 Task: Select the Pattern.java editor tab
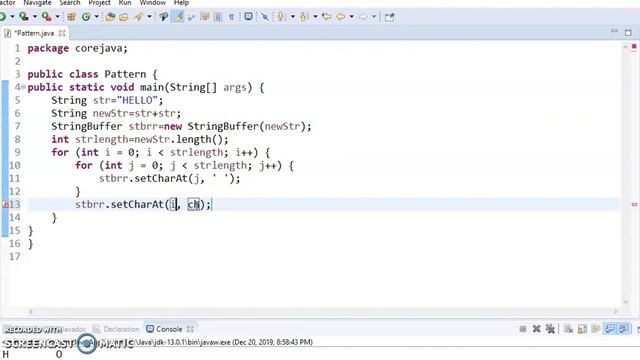coord(34,33)
